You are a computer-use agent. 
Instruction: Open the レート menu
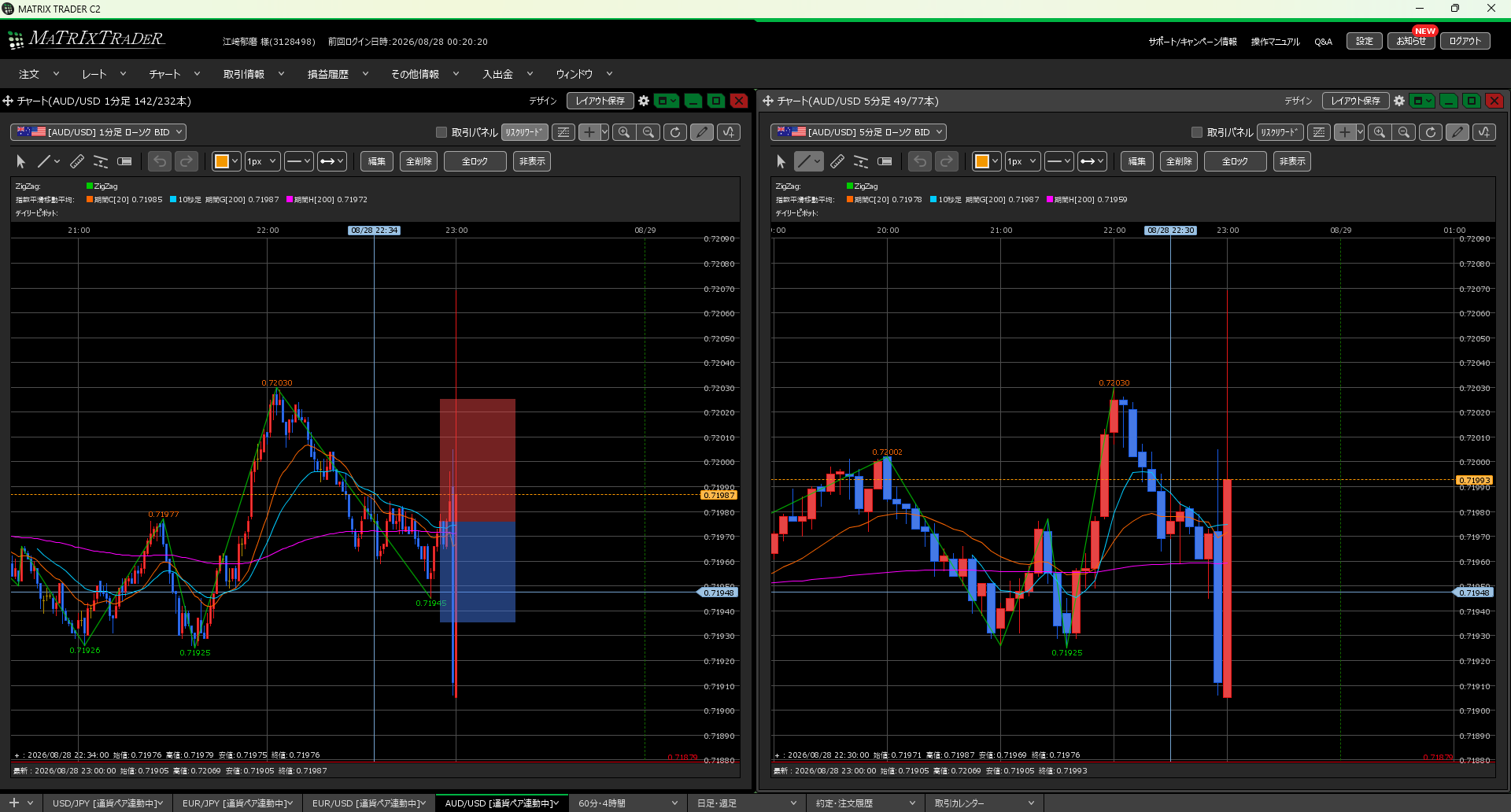click(104, 74)
